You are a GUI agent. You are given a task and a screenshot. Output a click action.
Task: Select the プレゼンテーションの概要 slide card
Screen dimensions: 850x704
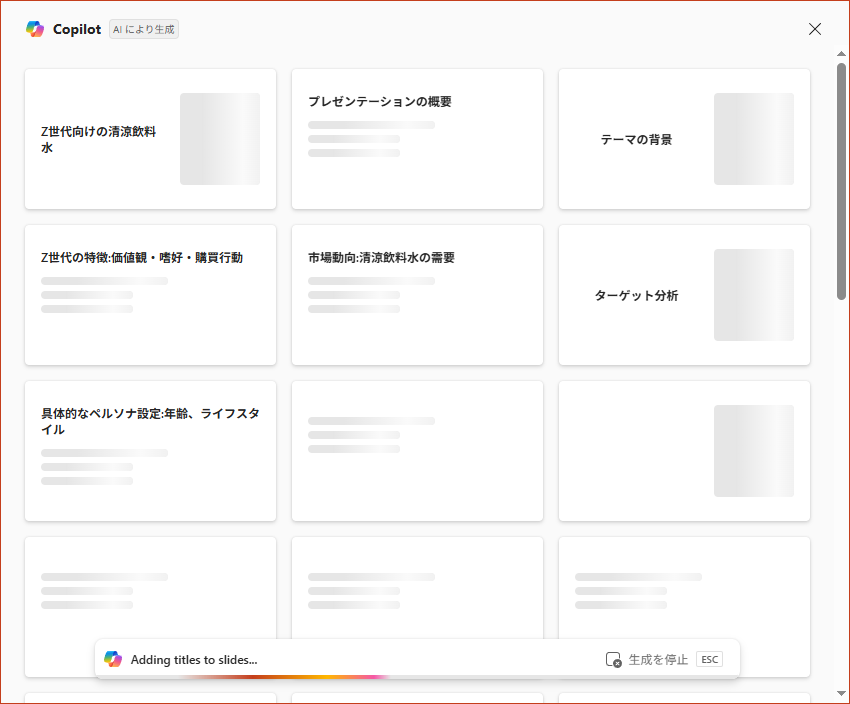click(x=417, y=139)
